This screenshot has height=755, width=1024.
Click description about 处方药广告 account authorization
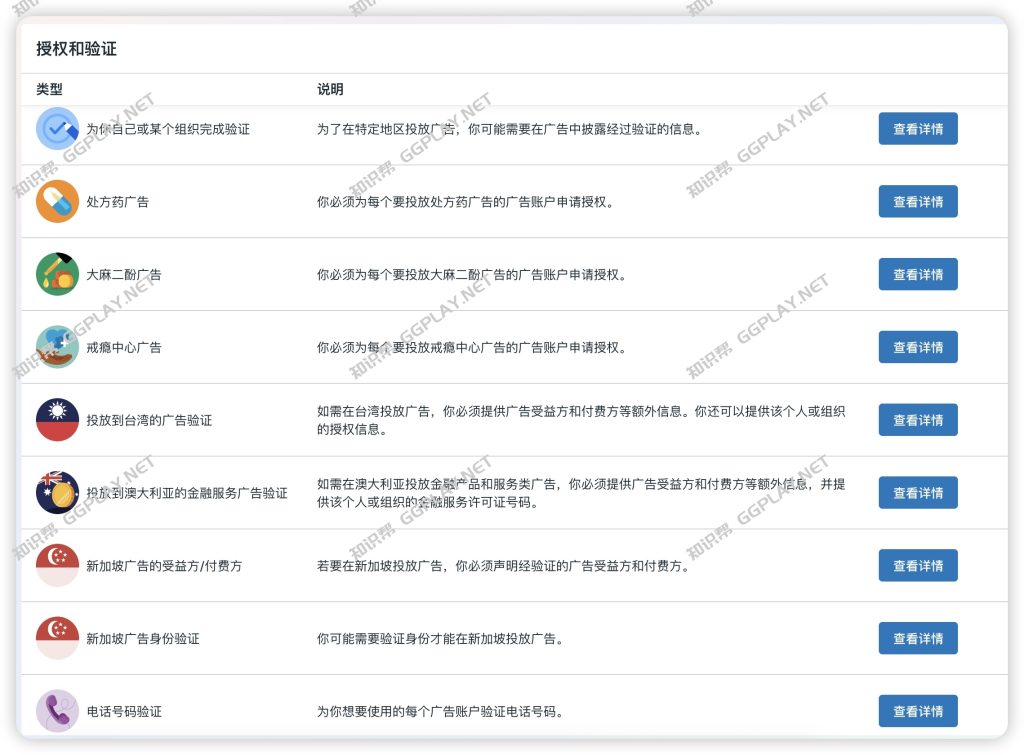(x=466, y=202)
